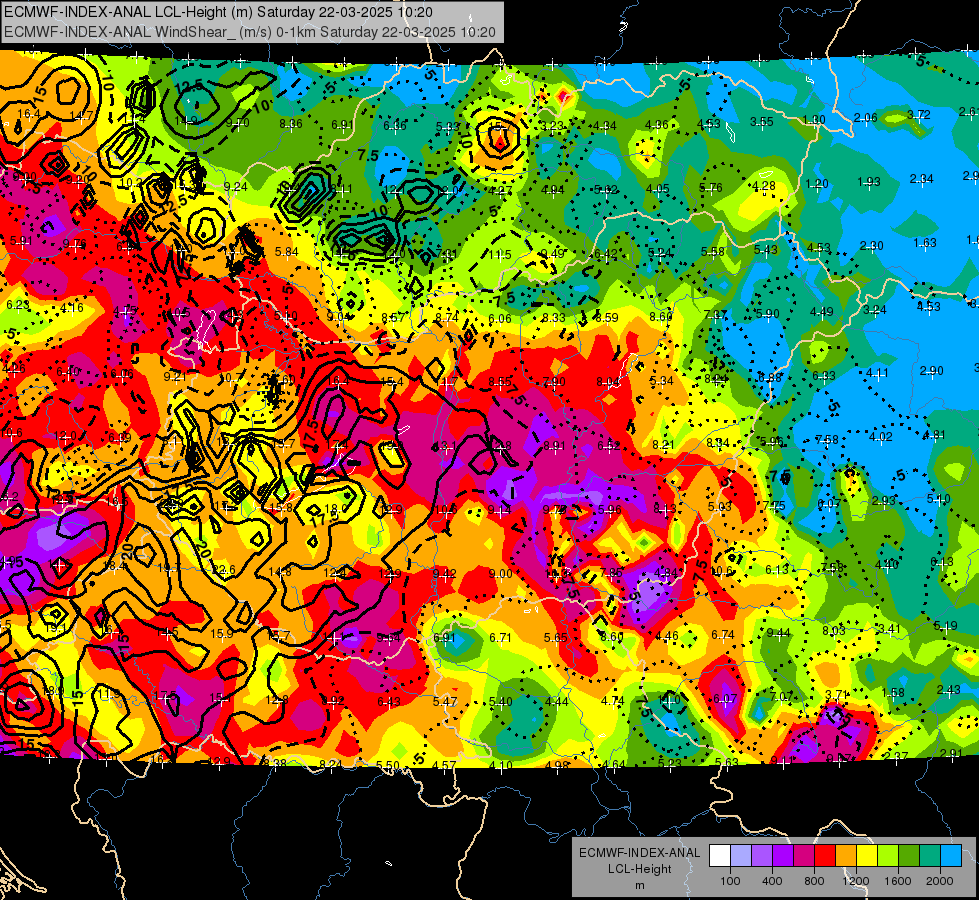The image size is (979, 900).
Task: Click legend tick label 1600
Action: 898,881
